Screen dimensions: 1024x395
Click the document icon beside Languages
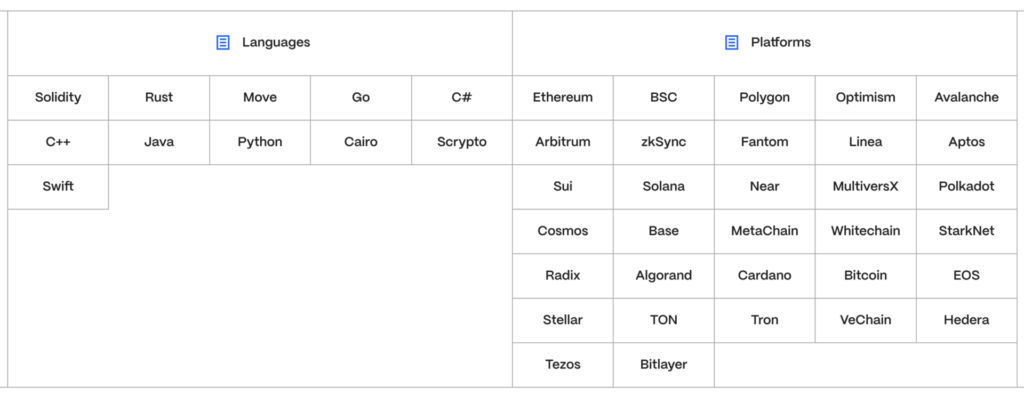[x=223, y=42]
